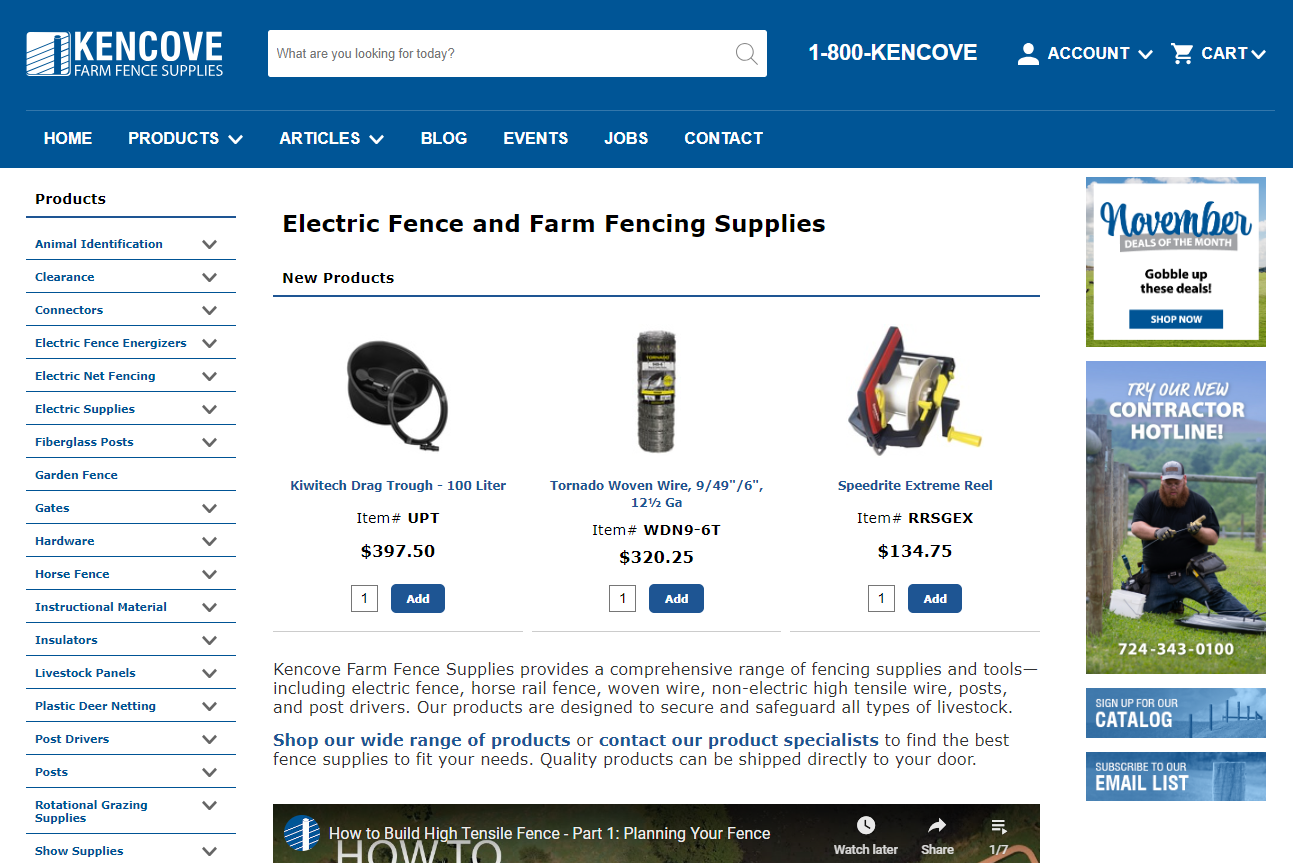1293x863 pixels.
Task: Click Shop Now in the November deals banner
Action: click(1175, 319)
